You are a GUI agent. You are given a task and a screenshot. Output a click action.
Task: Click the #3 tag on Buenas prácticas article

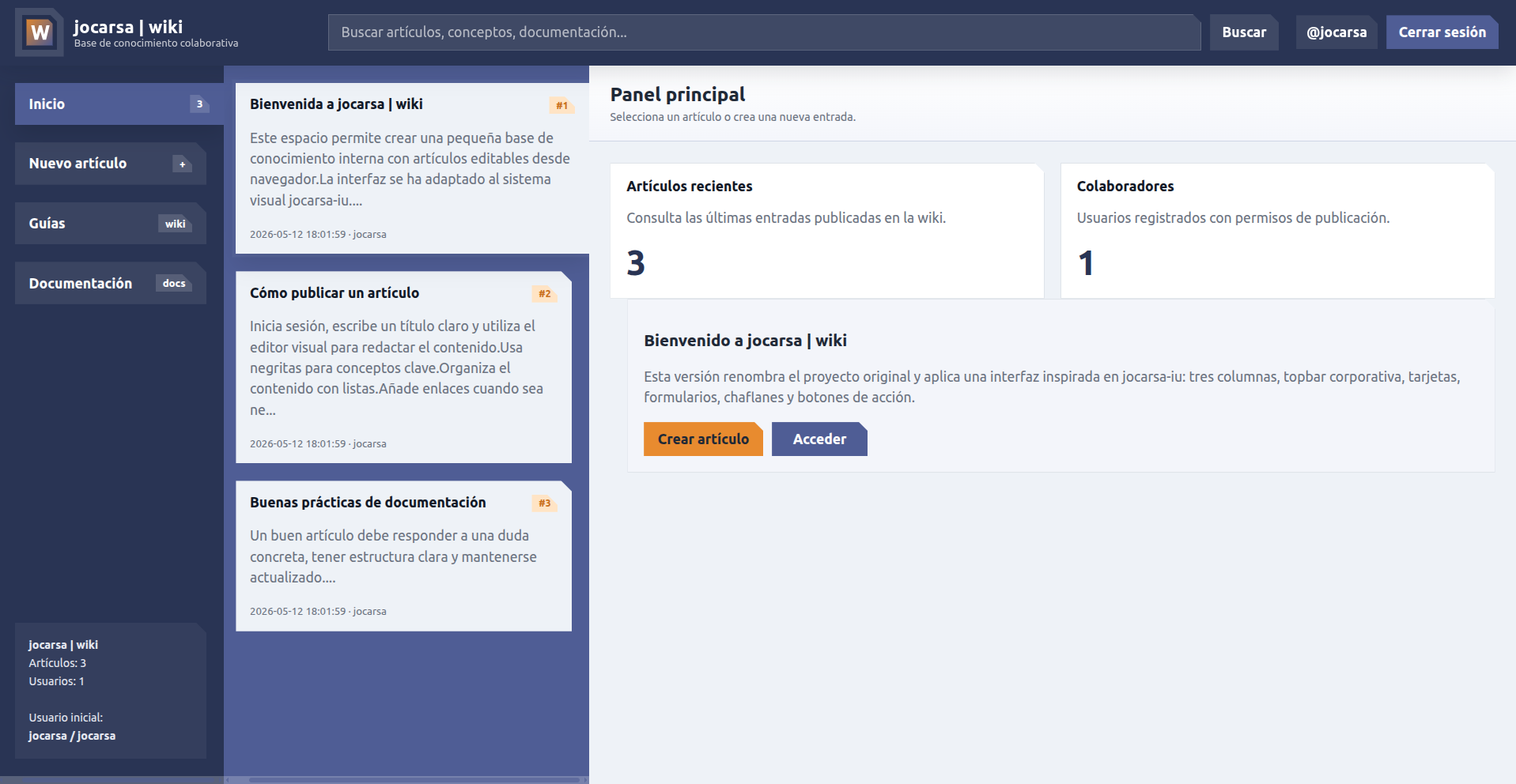[544, 503]
